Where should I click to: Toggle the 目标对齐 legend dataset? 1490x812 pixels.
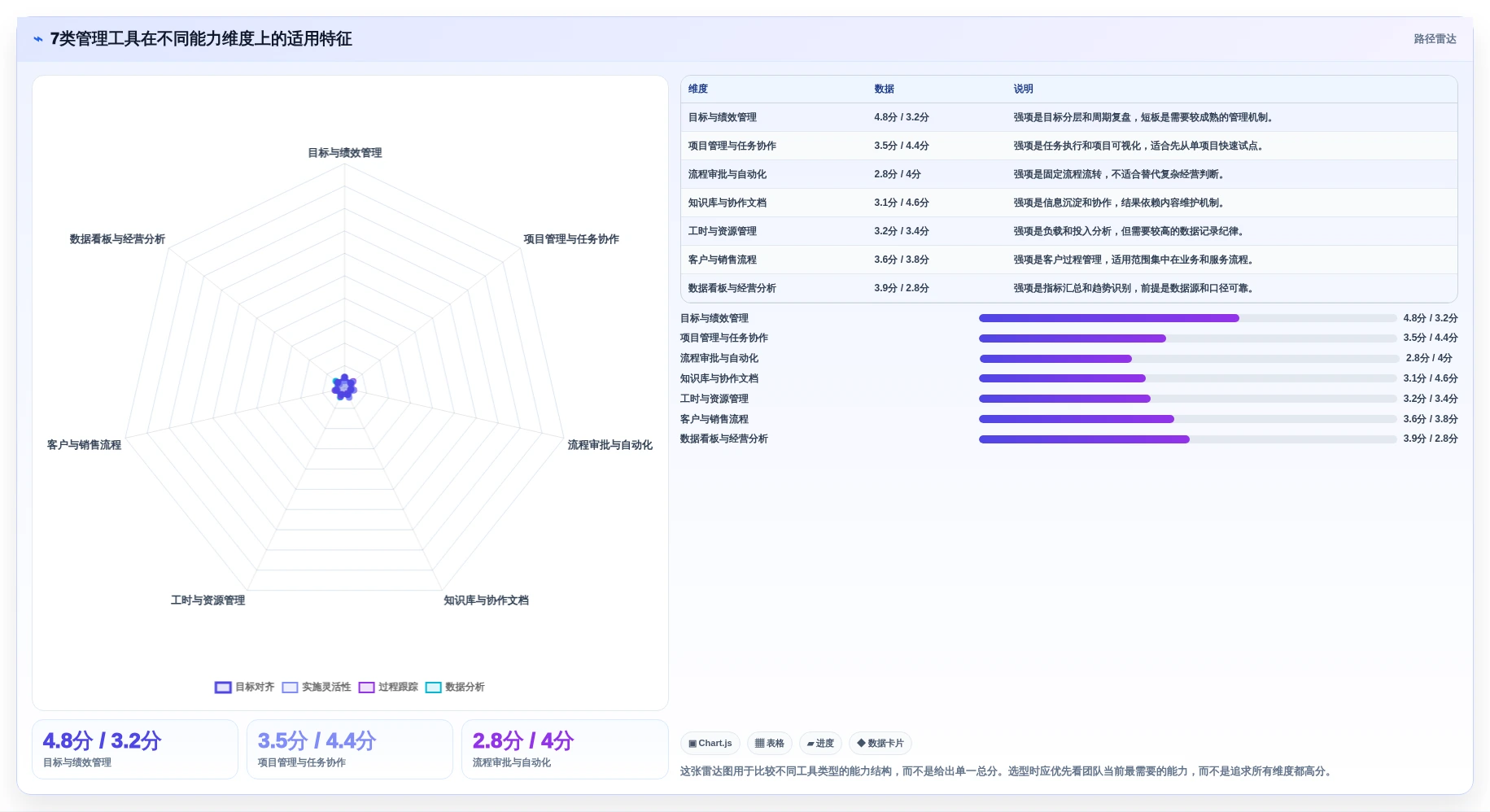245,688
